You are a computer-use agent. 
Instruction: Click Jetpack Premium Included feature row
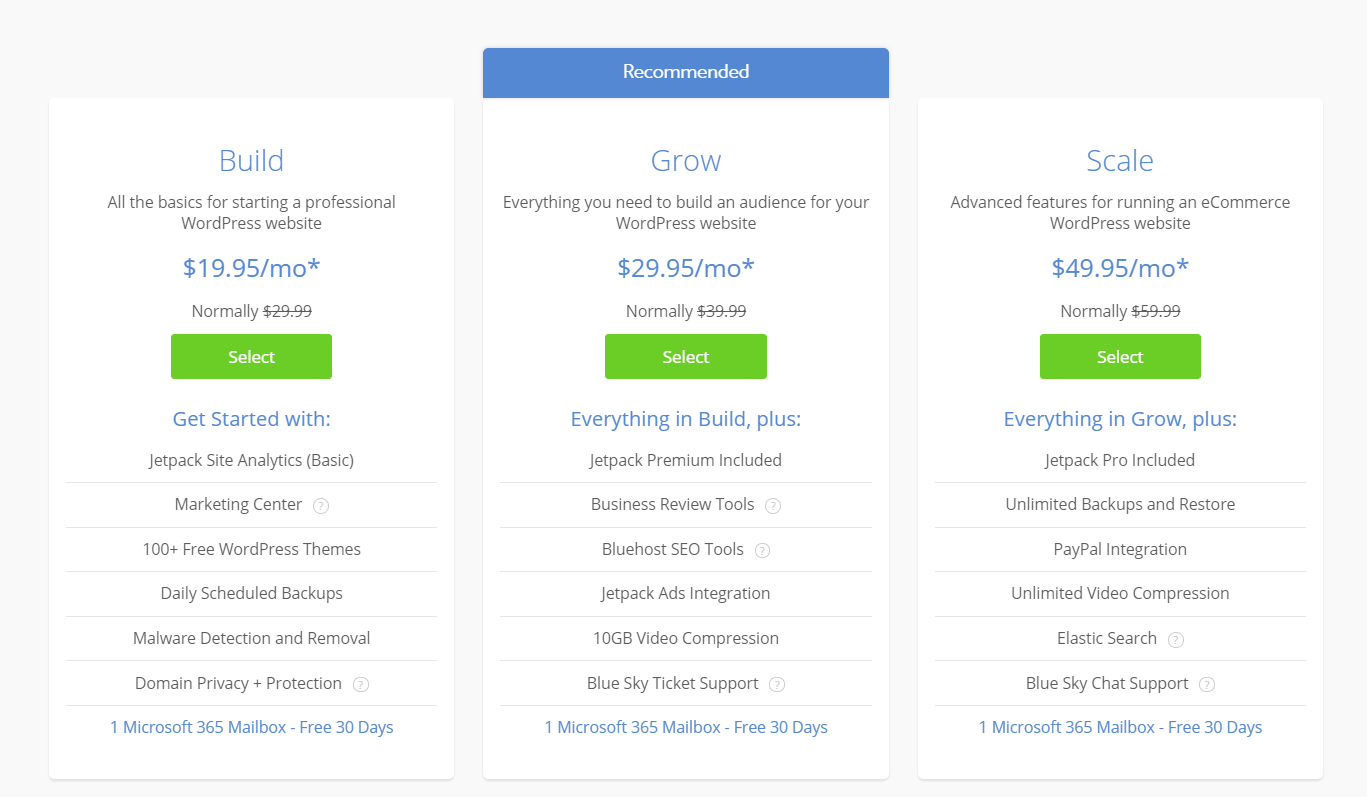[x=685, y=460]
